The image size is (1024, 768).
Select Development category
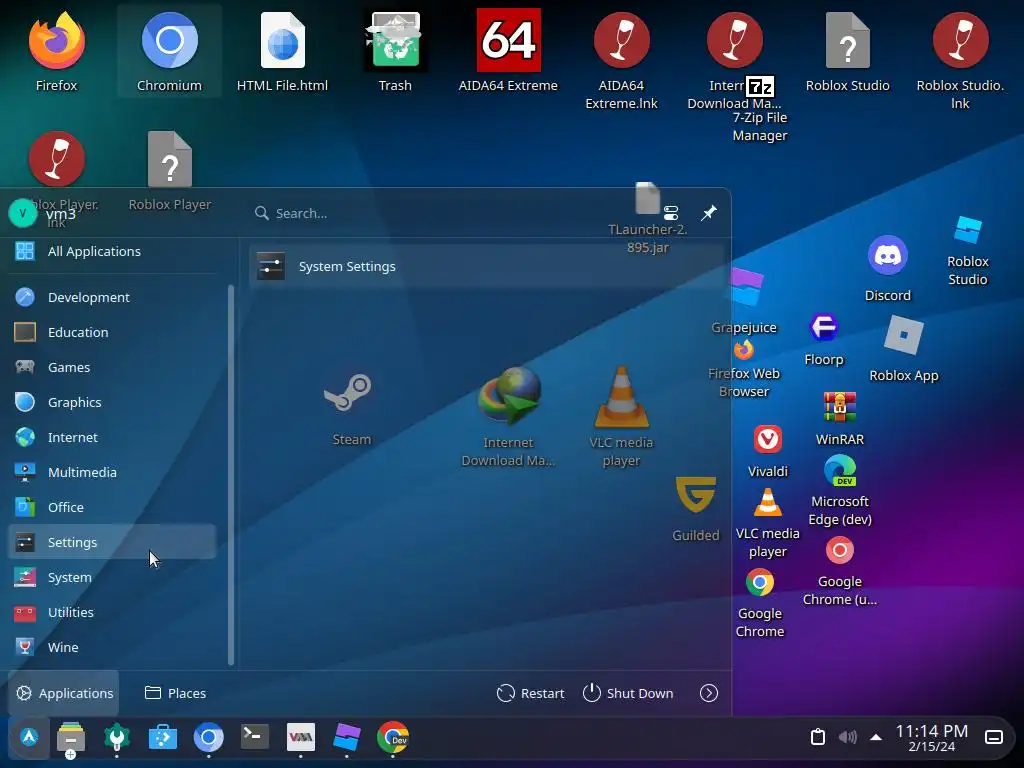[x=112, y=297]
